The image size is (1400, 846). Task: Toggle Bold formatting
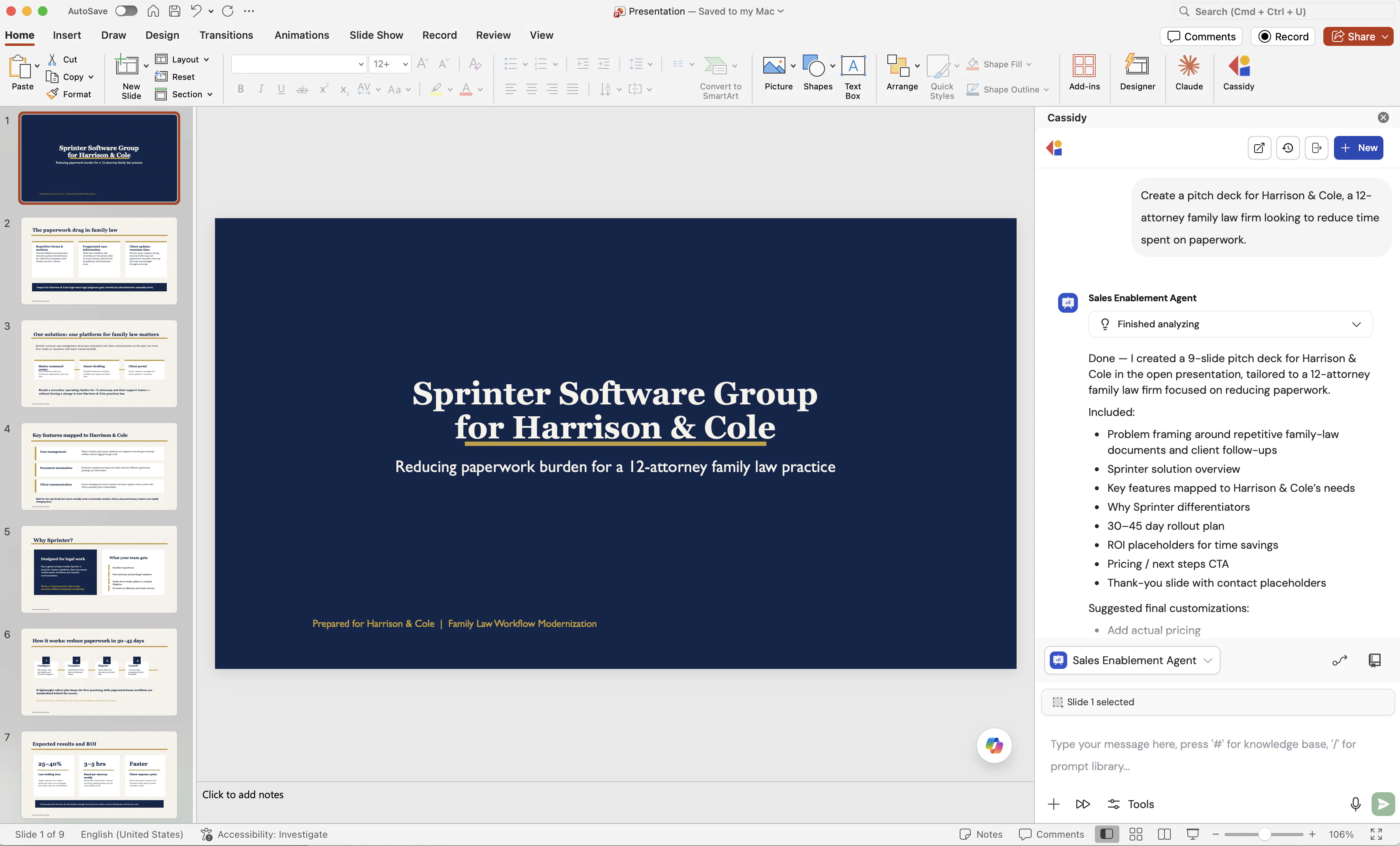pyautogui.click(x=240, y=89)
